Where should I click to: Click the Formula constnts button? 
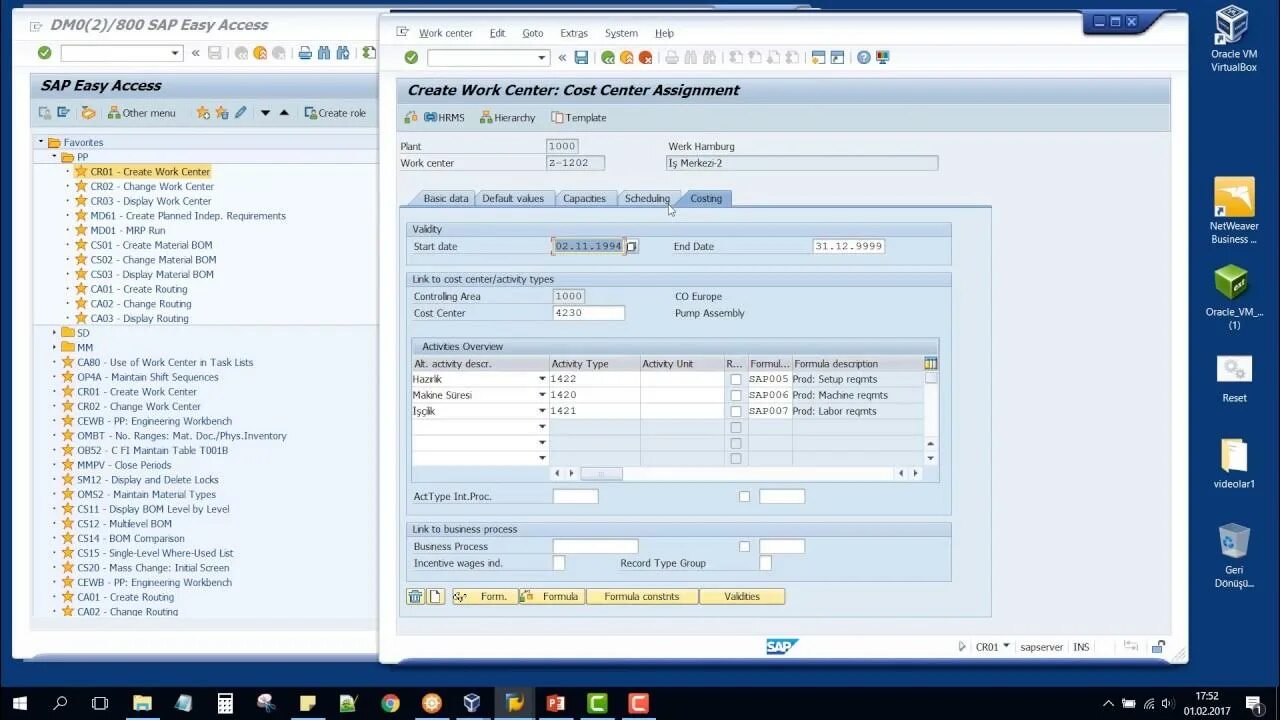[x=642, y=597]
